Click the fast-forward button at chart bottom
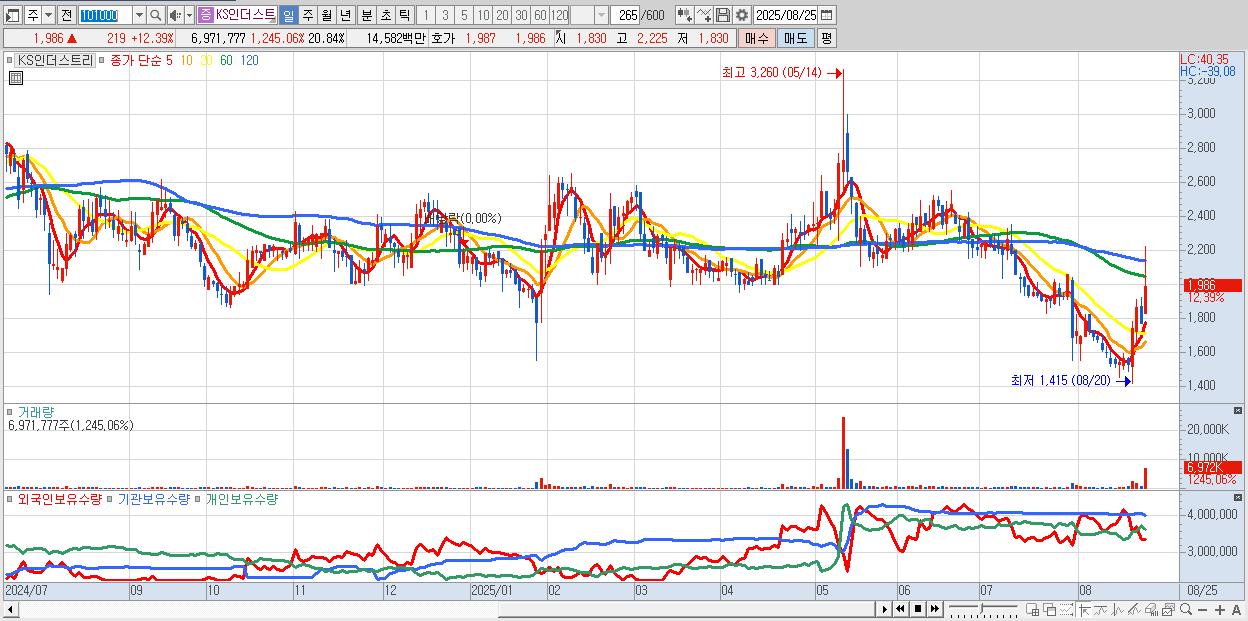The height and width of the screenshot is (621, 1248). pos(935,609)
